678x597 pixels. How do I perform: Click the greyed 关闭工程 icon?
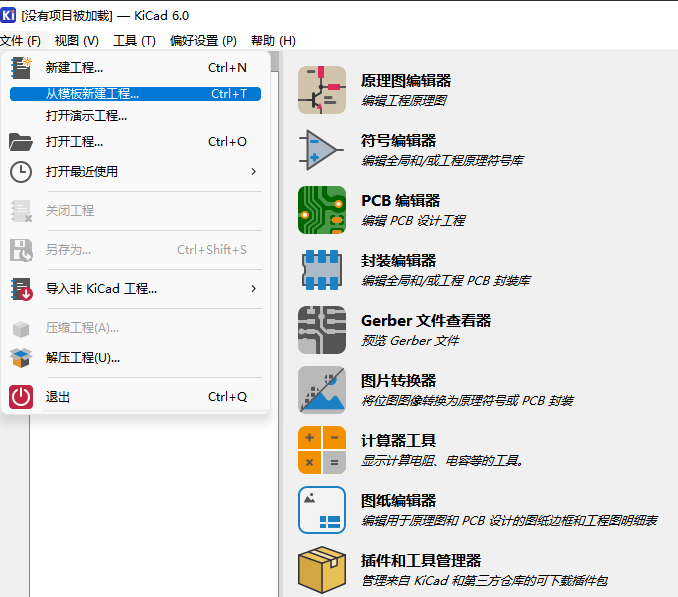click(x=21, y=211)
